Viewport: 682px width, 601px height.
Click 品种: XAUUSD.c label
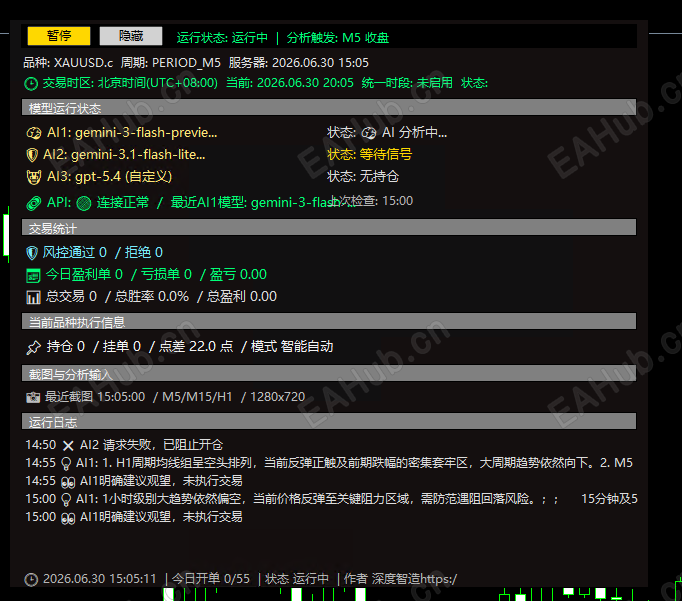click(68, 63)
